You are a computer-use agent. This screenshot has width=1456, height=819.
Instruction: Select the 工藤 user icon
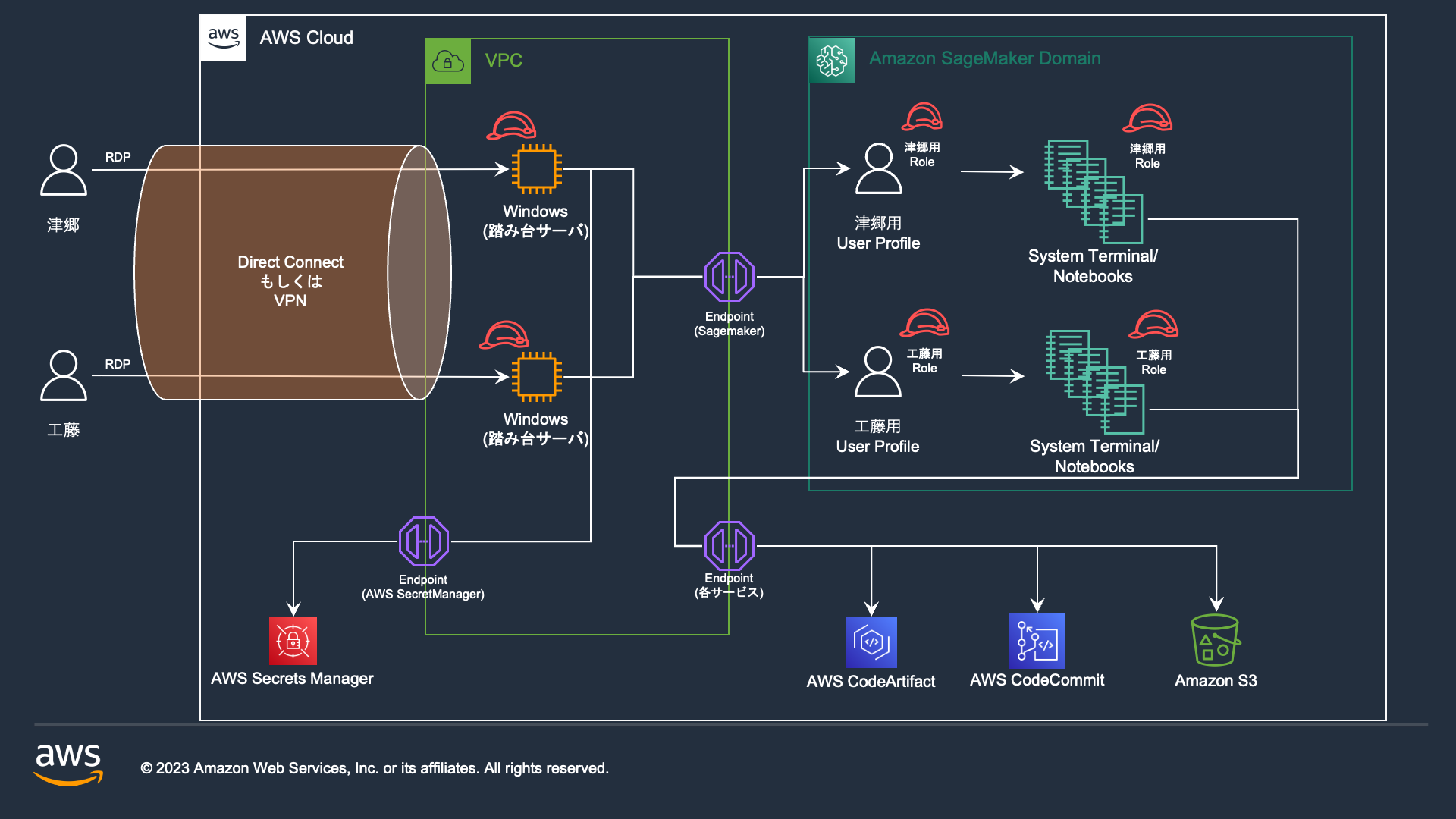tap(64, 375)
